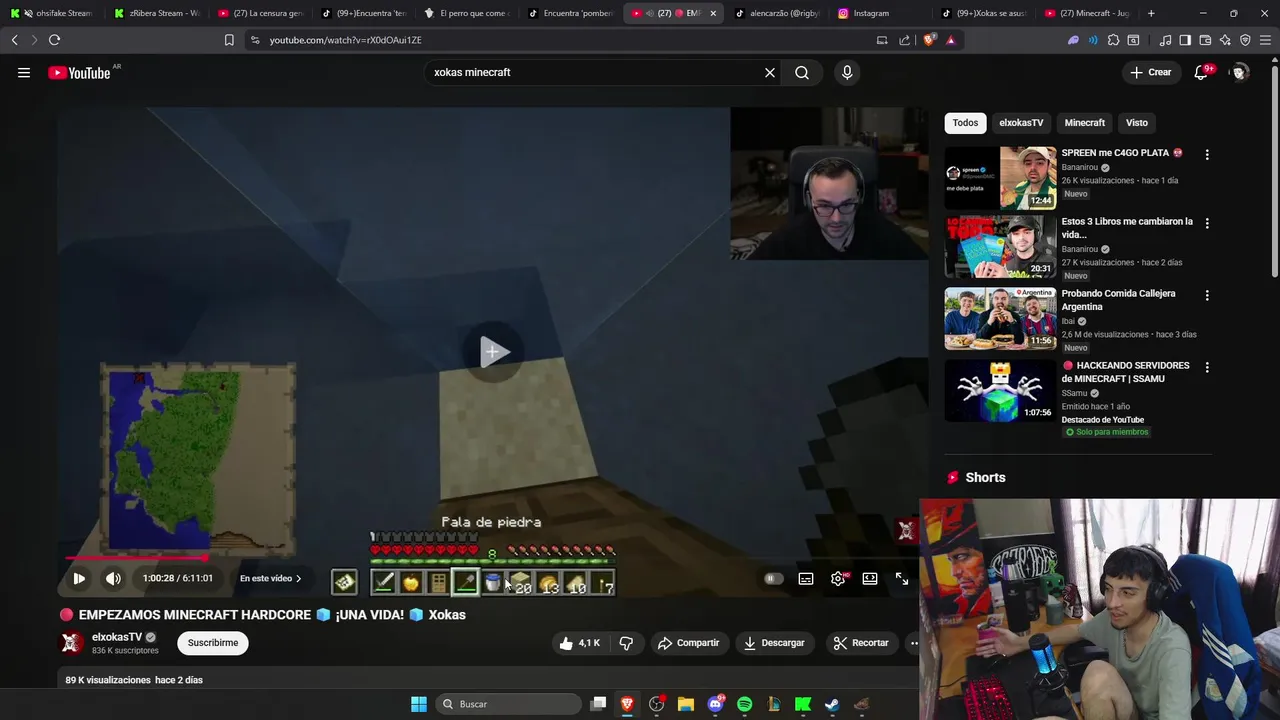Image resolution: width=1280 pixels, height=720 pixels.
Task: Expand the 'En este video' chapters
Action: [x=270, y=578]
